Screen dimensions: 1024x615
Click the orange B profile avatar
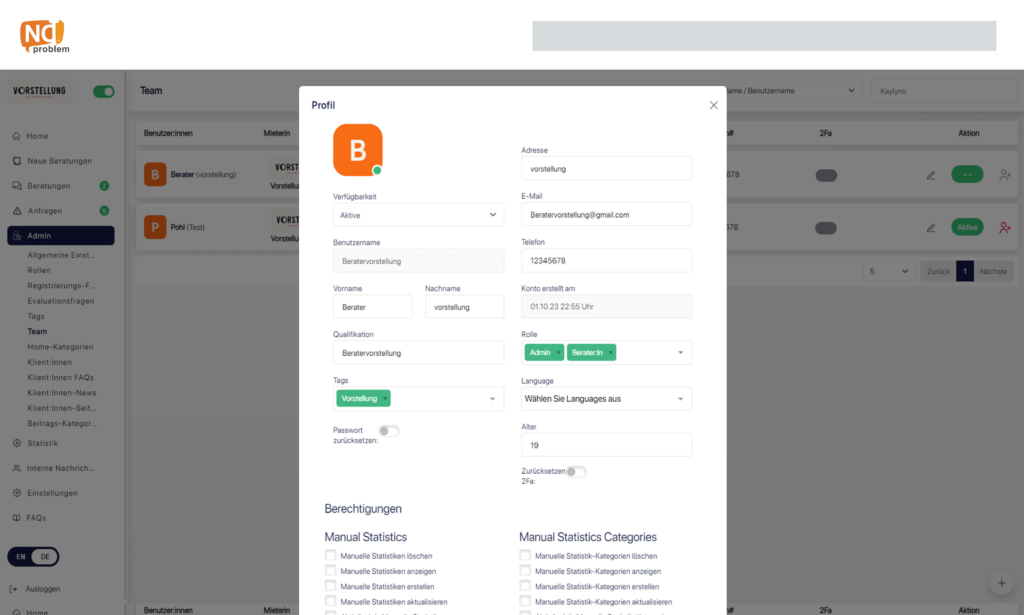(358, 149)
